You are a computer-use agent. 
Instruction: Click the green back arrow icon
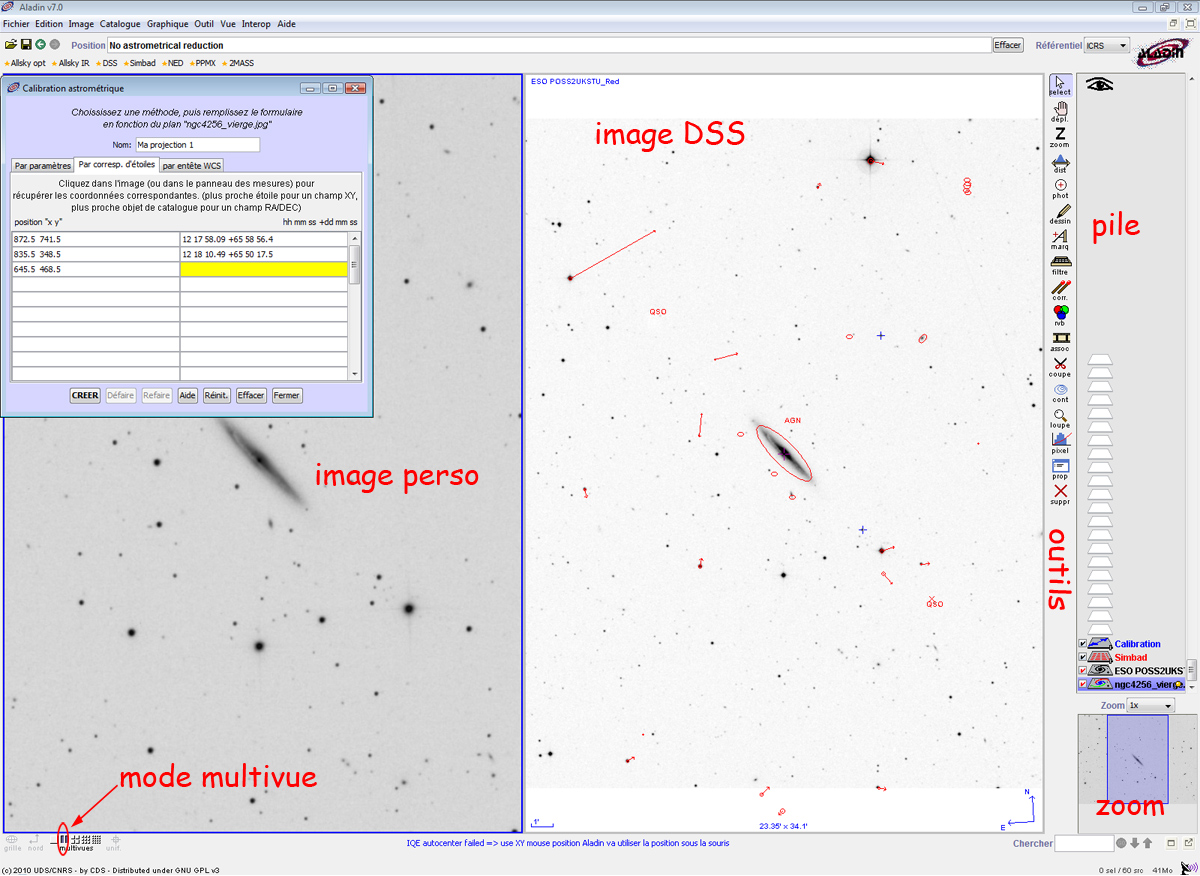click(x=40, y=45)
